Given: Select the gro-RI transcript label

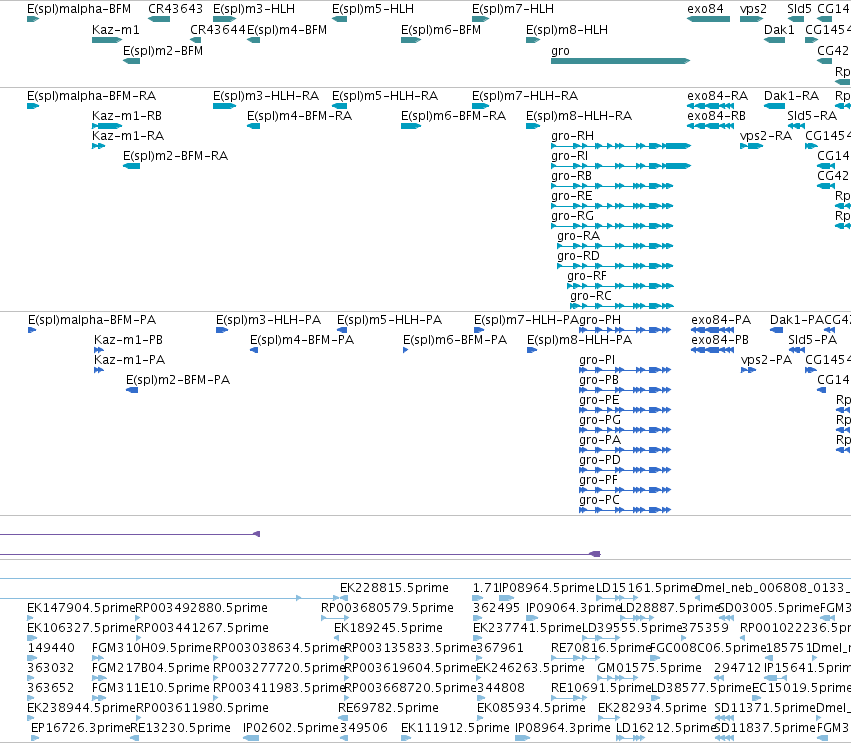Looking at the screenshot, I should point(569,156).
